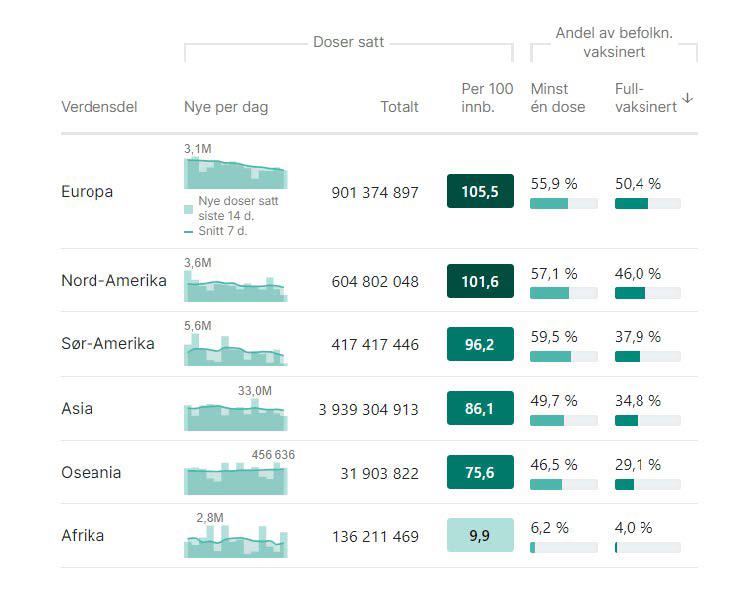Image resolution: width=733 pixels, height=599 pixels.
Task: Select the Minst én dose header
Action: point(558,97)
